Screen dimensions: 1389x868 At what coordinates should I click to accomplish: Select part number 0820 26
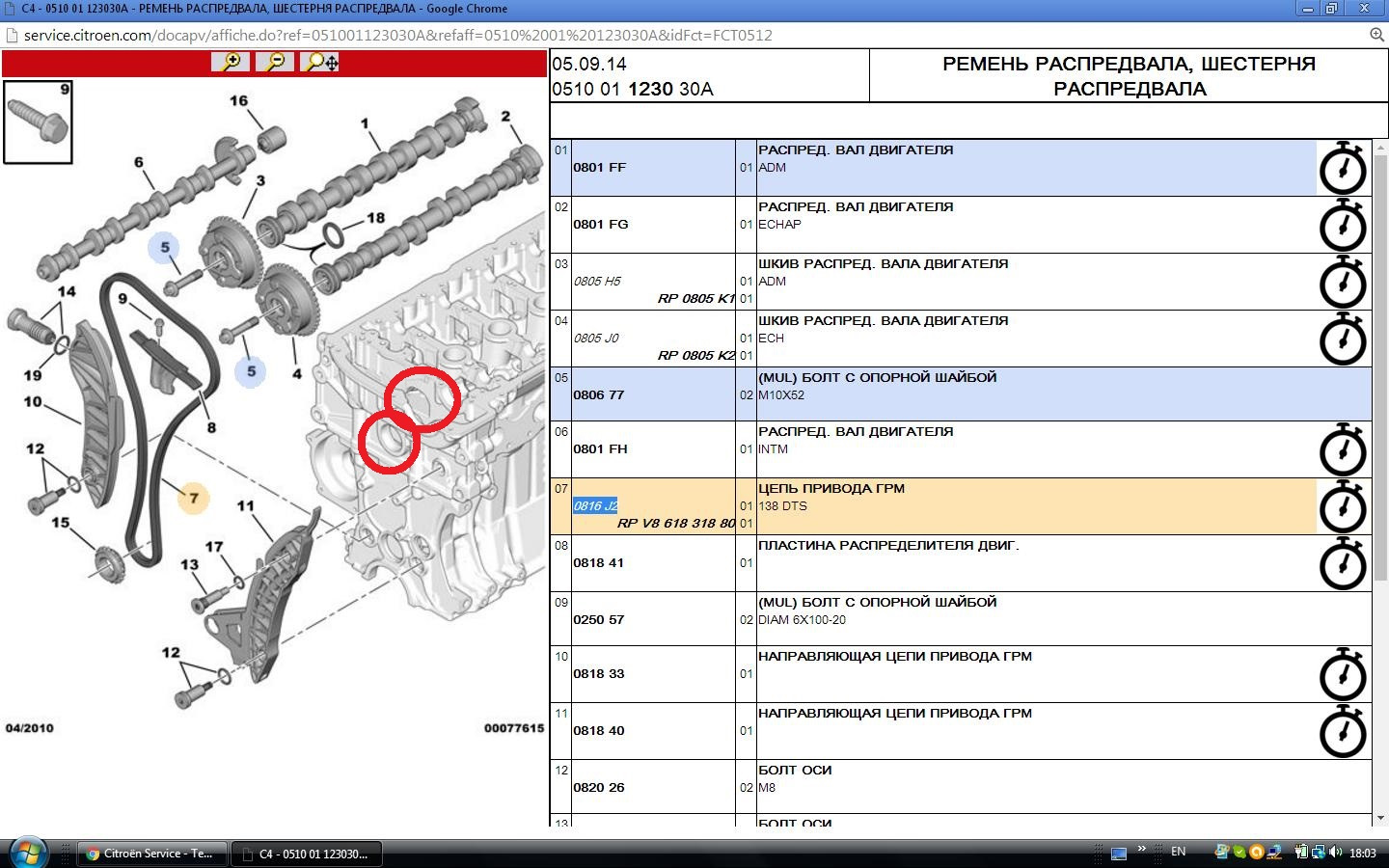click(x=599, y=788)
